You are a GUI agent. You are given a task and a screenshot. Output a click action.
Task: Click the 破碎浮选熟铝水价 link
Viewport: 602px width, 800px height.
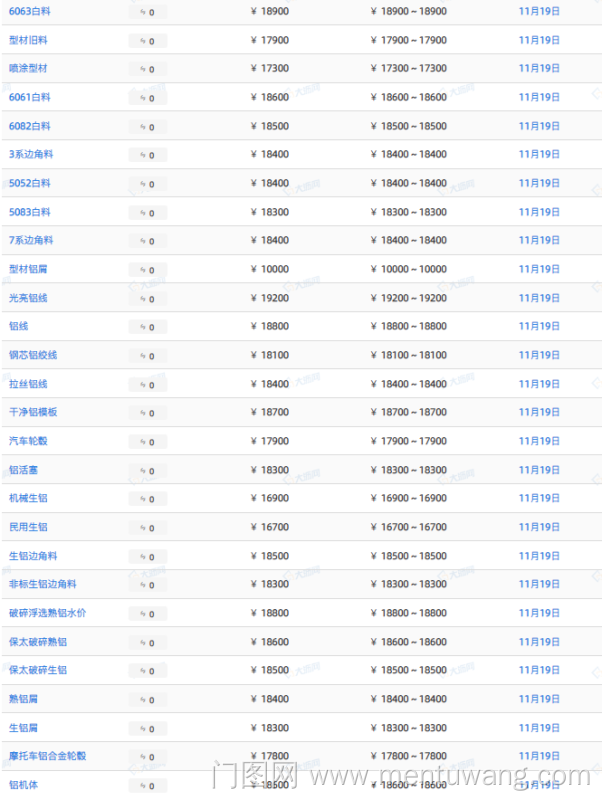[x=47, y=613]
